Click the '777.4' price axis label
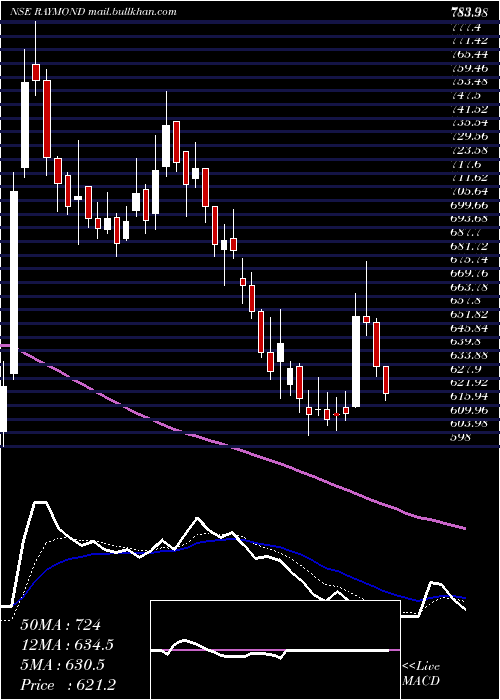Viewport: 500px width, 700px height. point(467,28)
